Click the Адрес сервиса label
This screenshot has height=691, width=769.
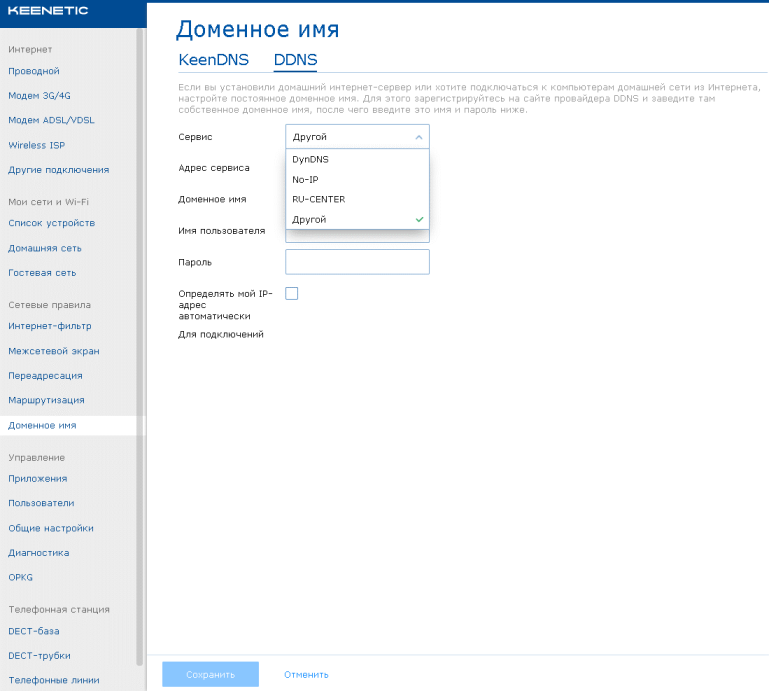coord(214,168)
